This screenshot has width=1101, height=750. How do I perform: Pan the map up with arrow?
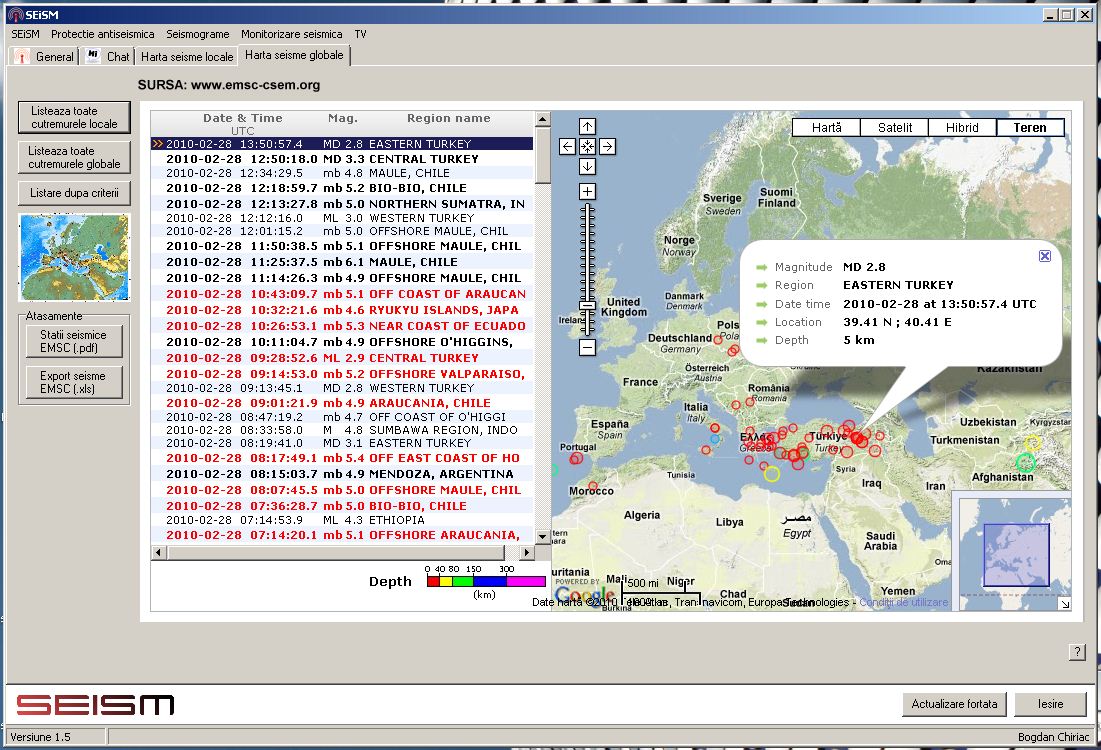(x=587, y=127)
